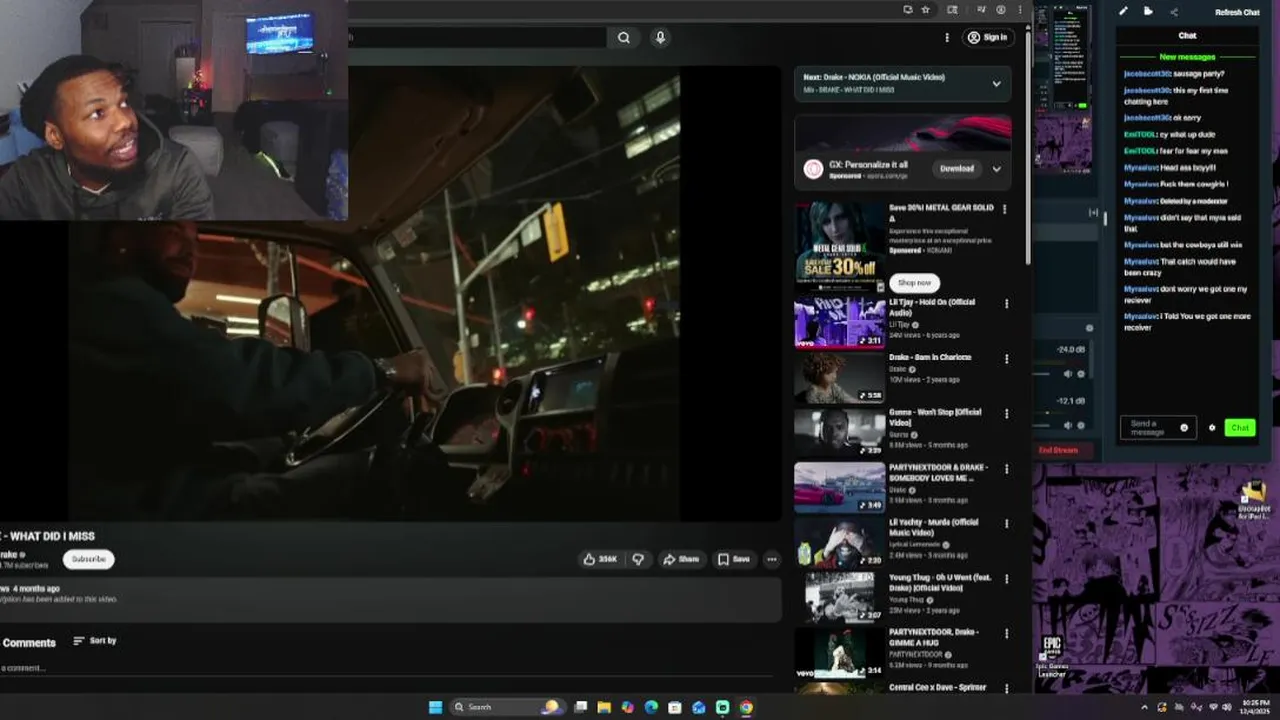Open options for Lil Tjay Hold On
The height and width of the screenshot is (720, 1280).
click(x=1006, y=303)
